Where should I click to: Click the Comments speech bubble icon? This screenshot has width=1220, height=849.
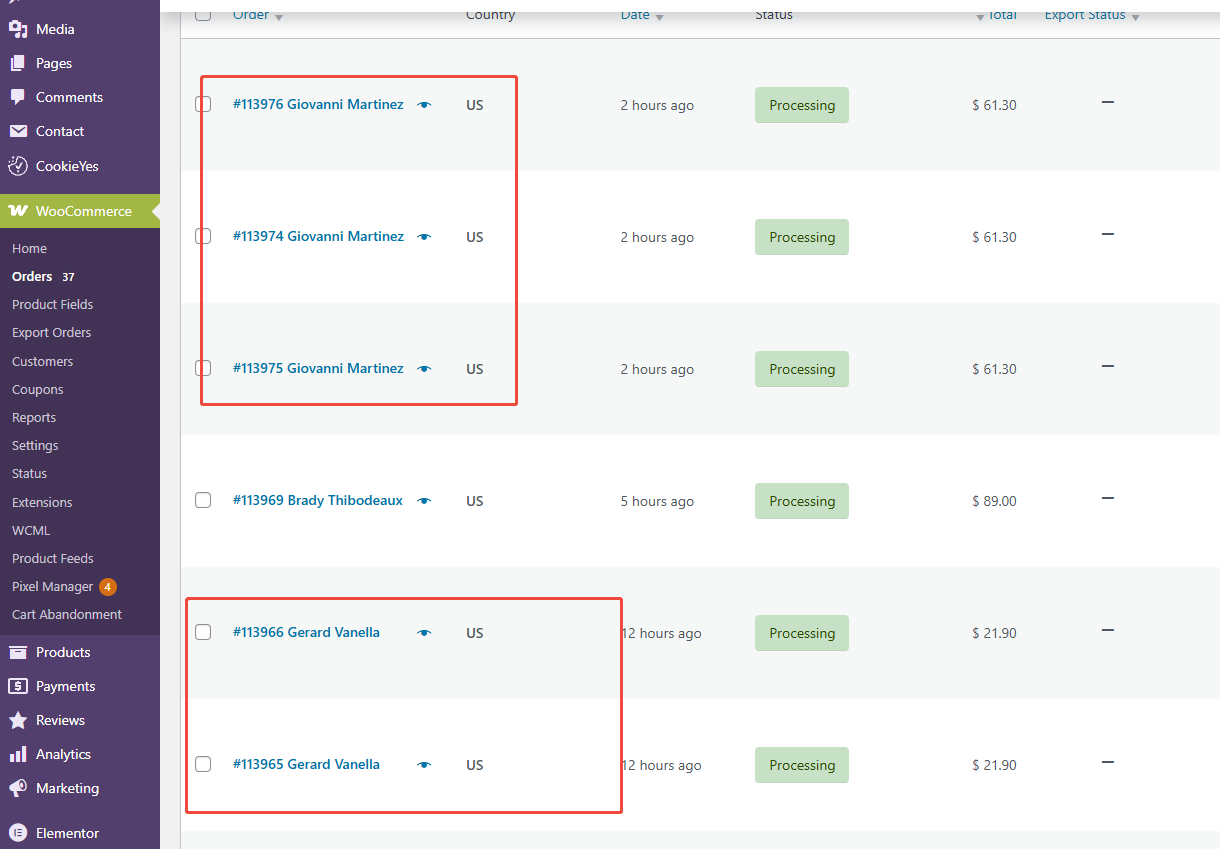(17, 97)
